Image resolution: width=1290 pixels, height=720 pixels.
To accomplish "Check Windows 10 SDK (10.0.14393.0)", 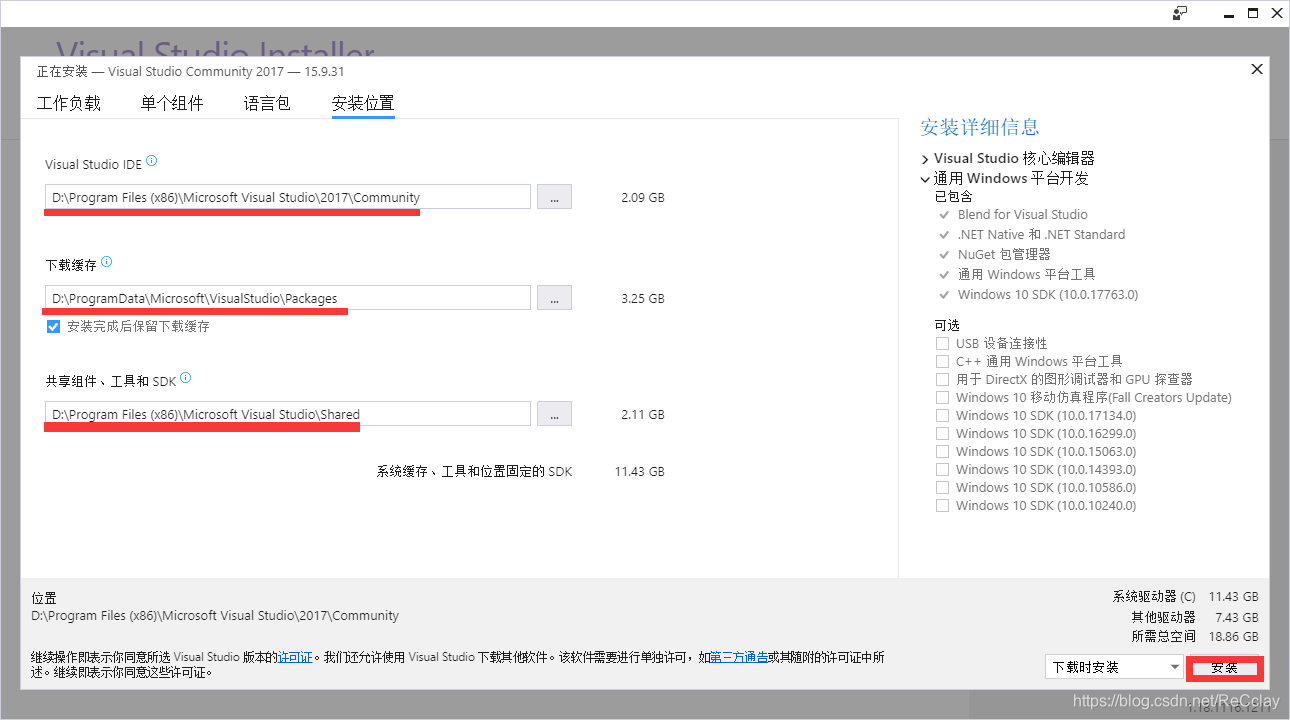I will click(x=942, y=469).
